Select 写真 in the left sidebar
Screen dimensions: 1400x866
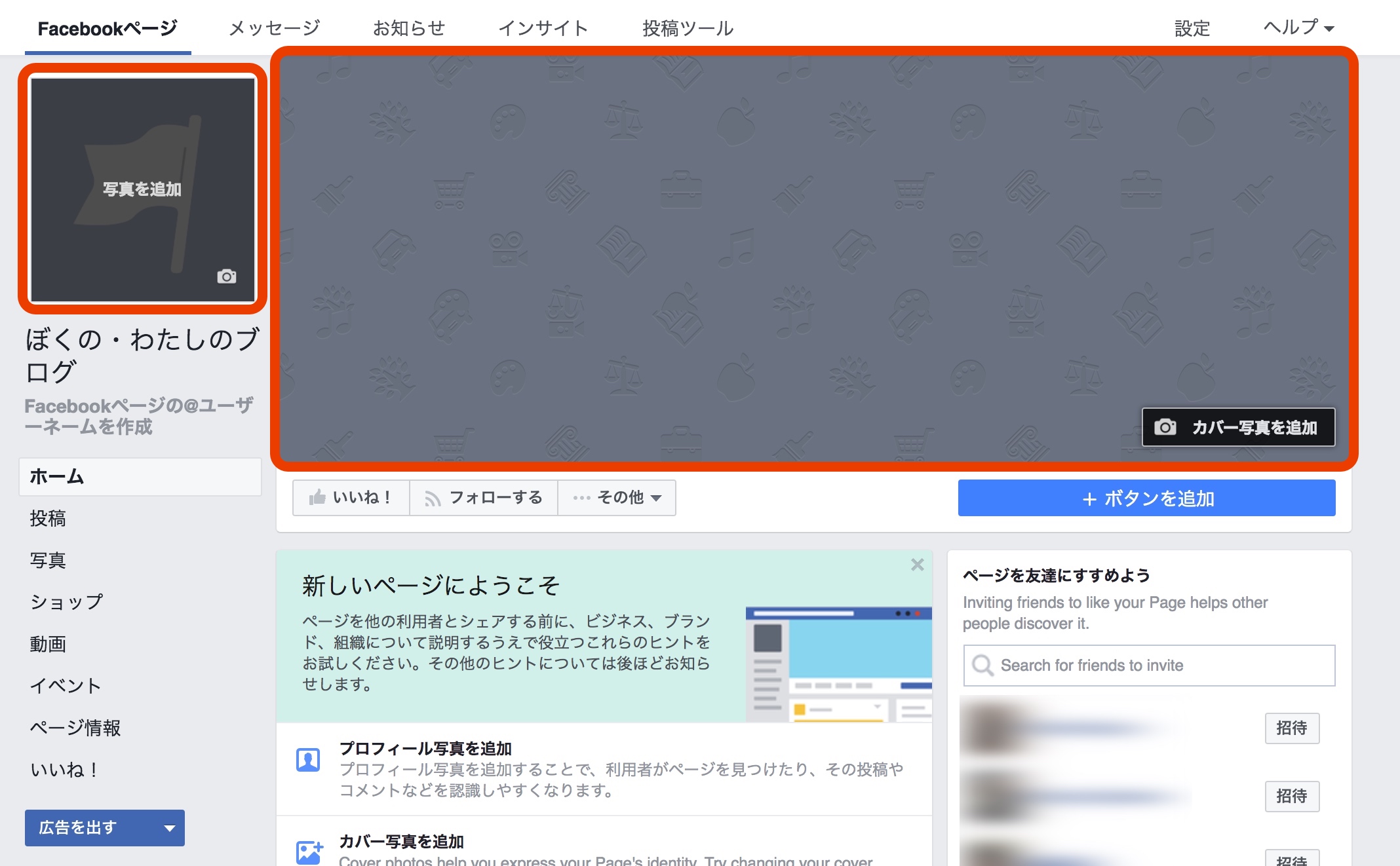click(x=48, y=560)
